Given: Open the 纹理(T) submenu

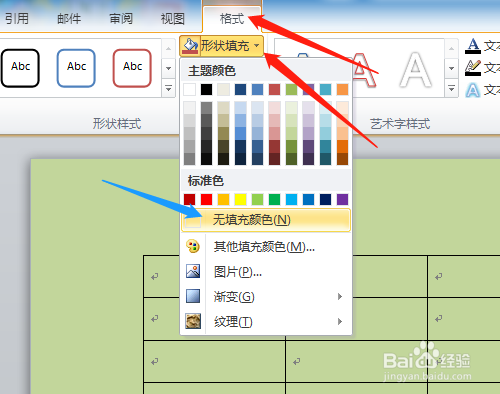Looking at the screenshot, I should [266, 321].
